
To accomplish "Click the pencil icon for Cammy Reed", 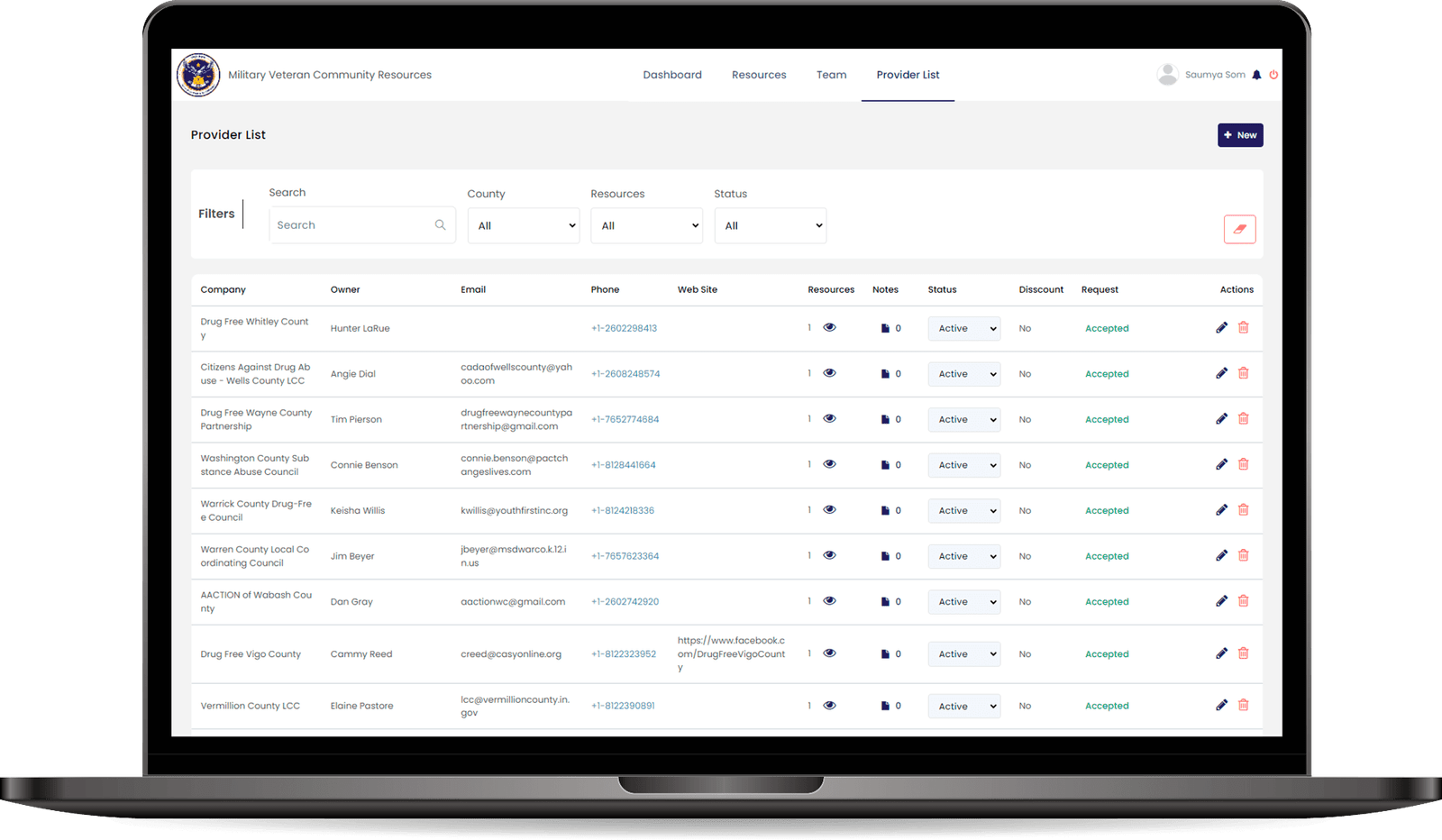I will pyautogui.click(x=1221, y=653).
